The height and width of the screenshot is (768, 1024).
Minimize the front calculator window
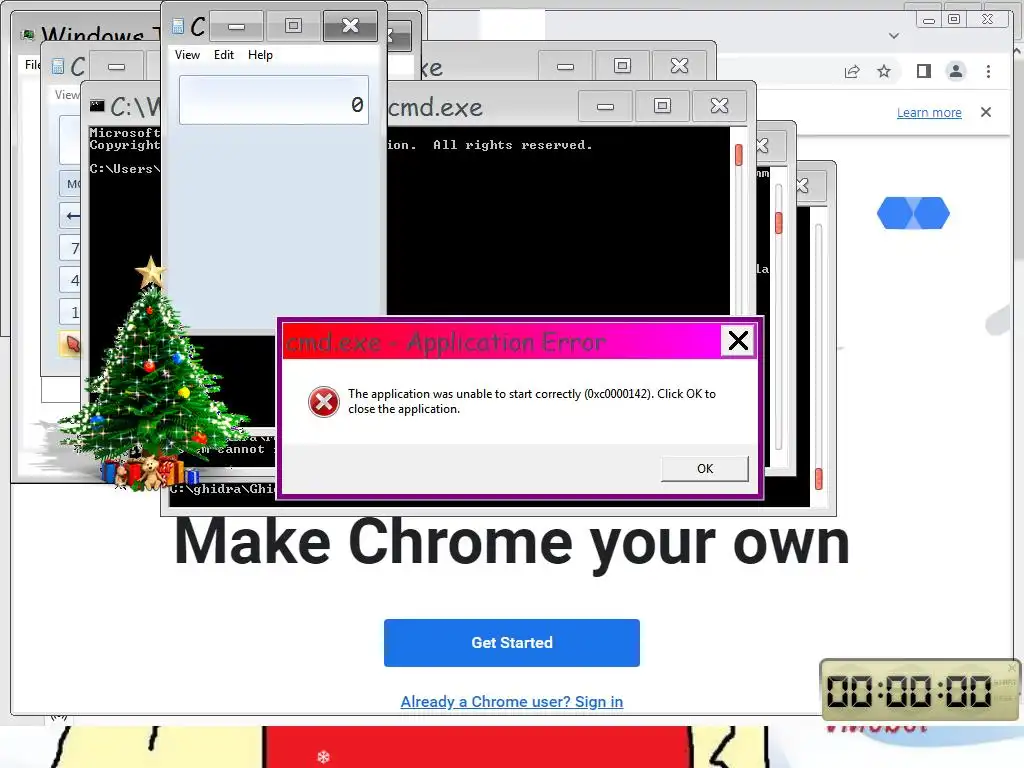click(x=236, y=26)
